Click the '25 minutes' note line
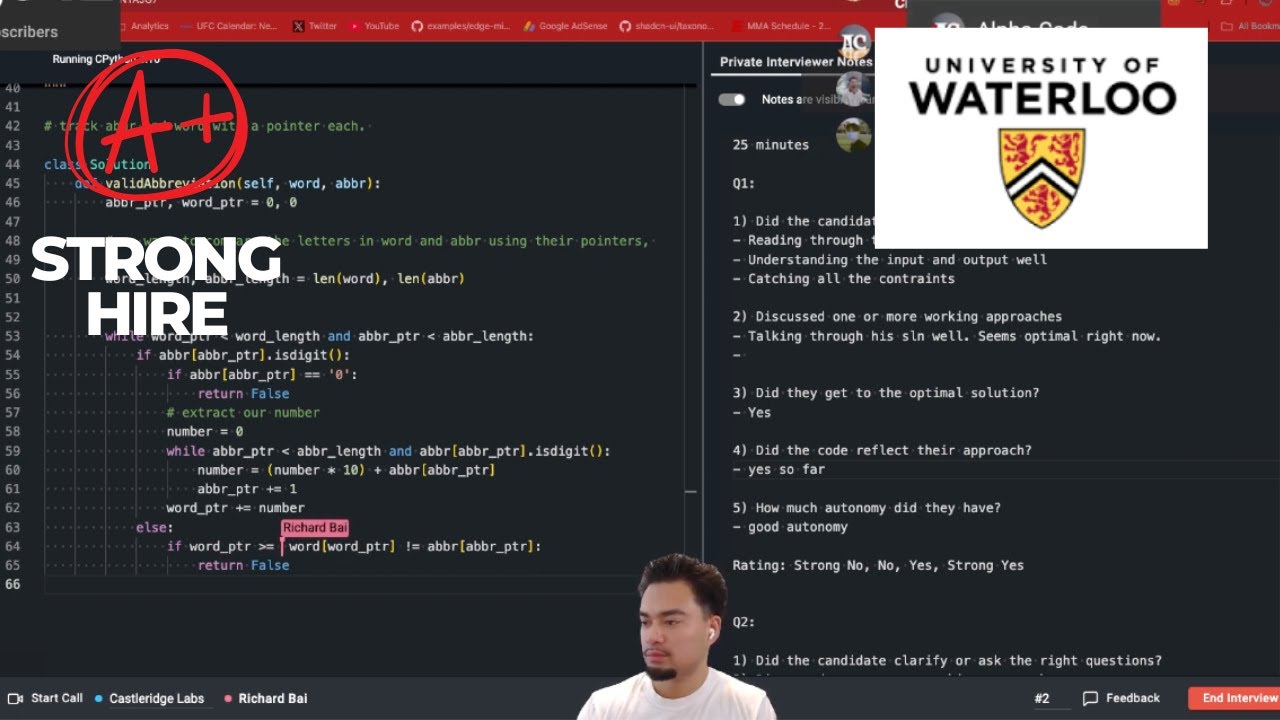Image resolution: width=1280 pixels, height=720 pixels. click(771, 145)
